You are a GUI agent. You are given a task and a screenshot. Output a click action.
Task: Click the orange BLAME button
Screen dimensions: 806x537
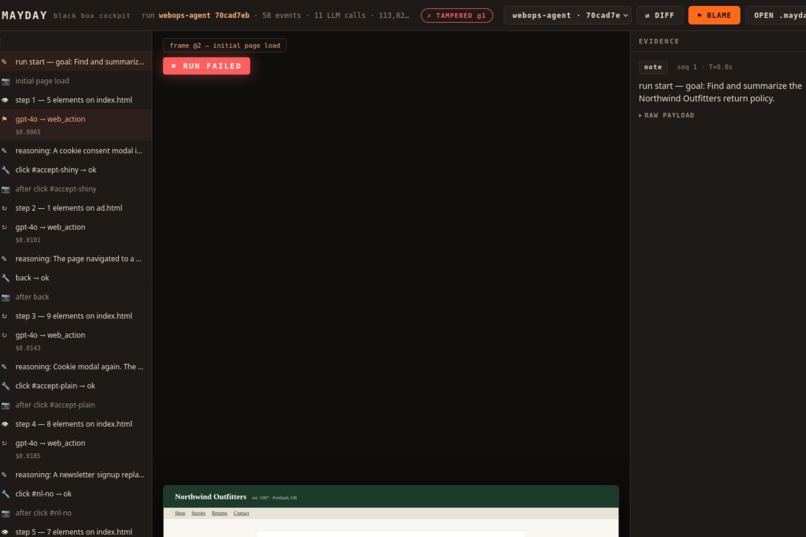pyautogui.click(x=714, y=15)
